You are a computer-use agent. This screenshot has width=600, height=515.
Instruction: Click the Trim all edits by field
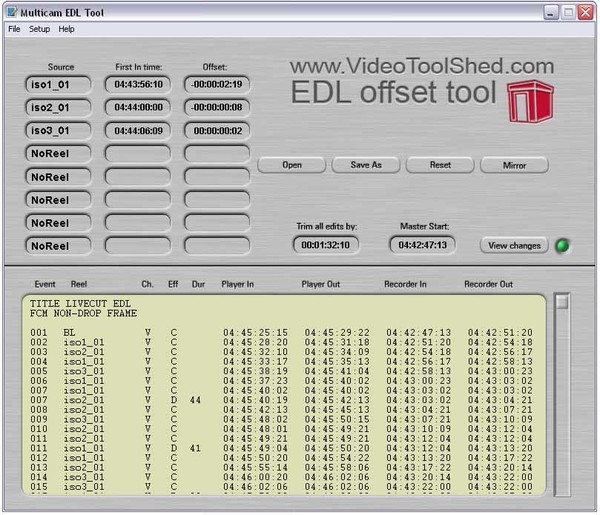point(326,245)
